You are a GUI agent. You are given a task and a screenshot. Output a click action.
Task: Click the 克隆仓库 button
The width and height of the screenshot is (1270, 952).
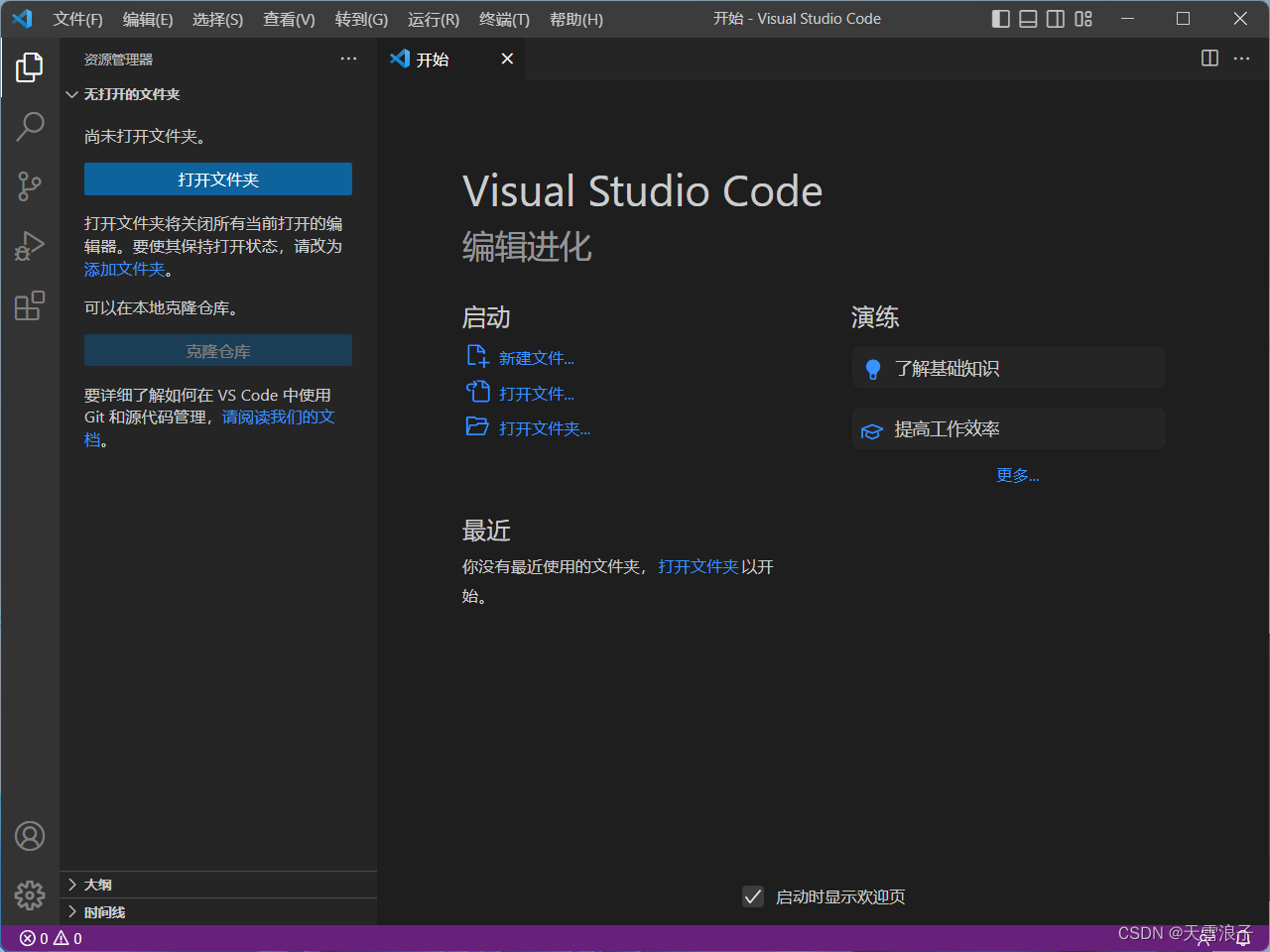[x=218, y=351]
